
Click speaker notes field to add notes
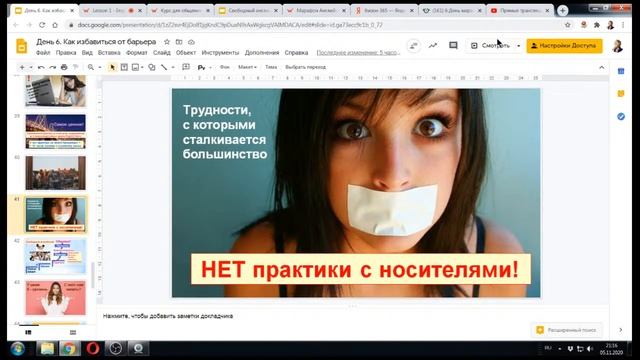tap(353, 316)
